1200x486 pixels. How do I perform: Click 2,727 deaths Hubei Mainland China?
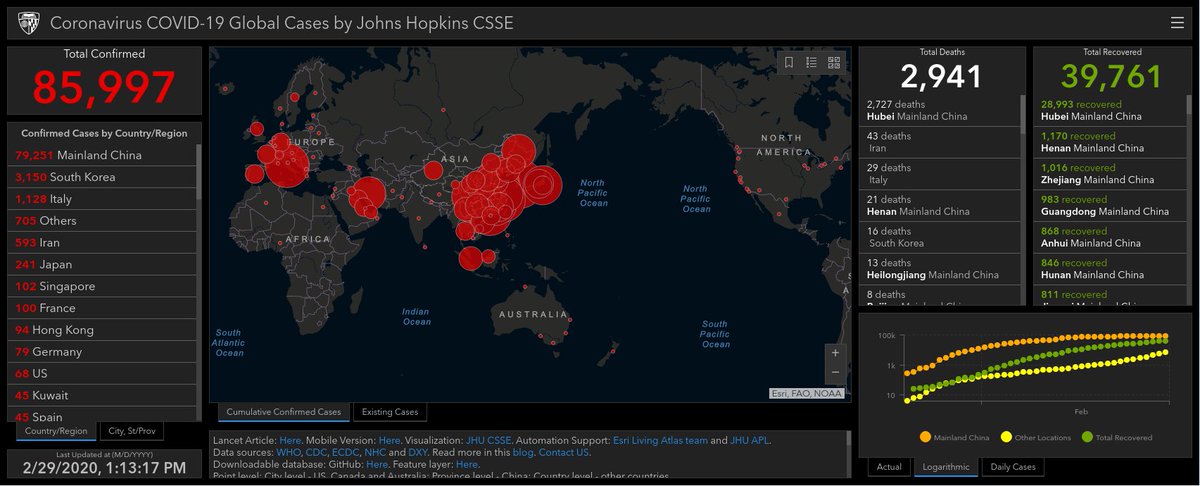point(940,110)
